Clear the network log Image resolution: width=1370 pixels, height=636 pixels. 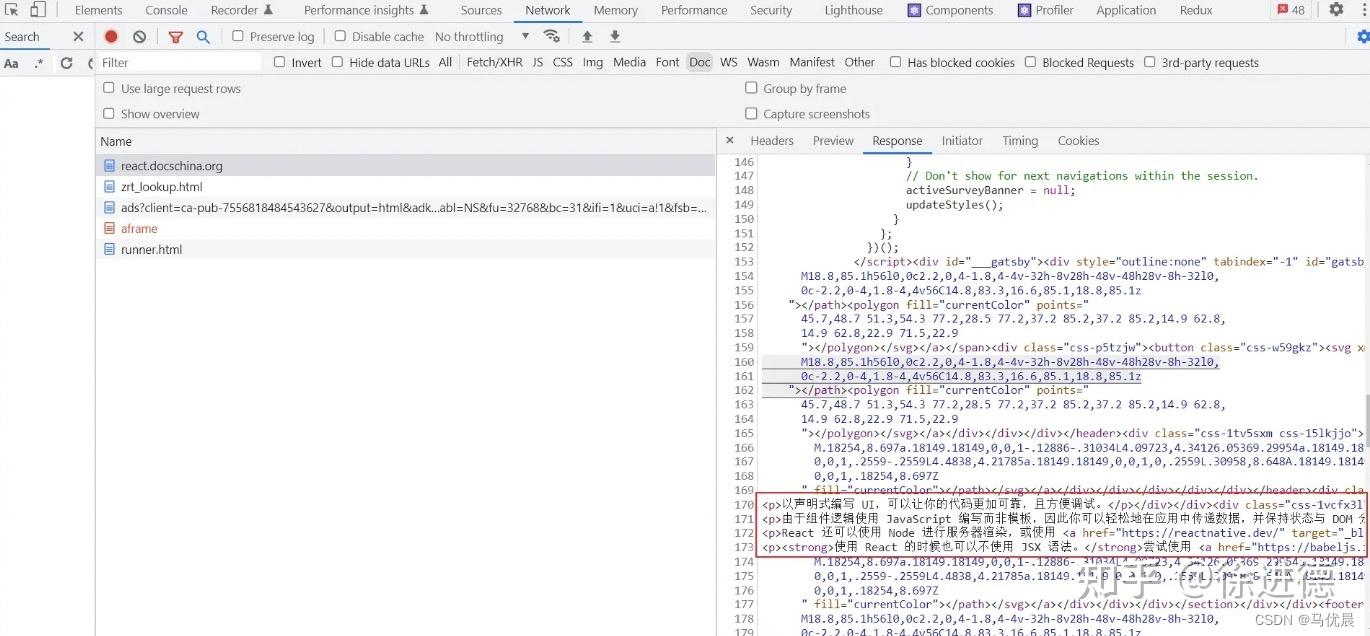tap(139, 37)
